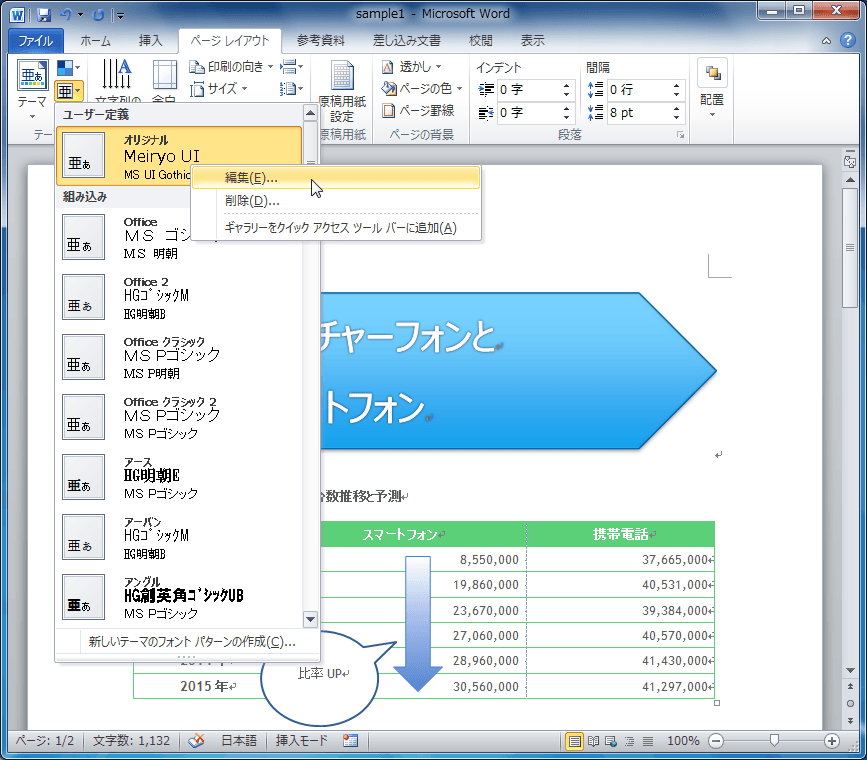Open the theme colors dropdown icon
867x760 pixels.
[69, 68]
